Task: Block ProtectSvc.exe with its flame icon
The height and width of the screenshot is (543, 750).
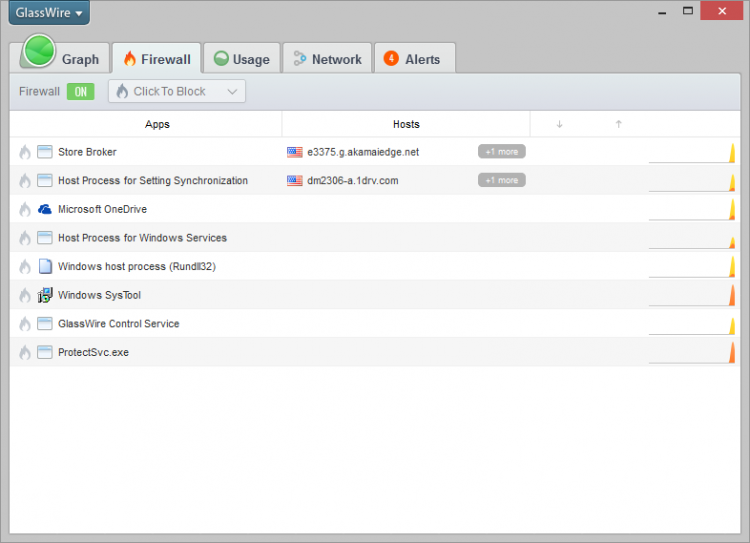Action: pyautogui.click(x=25, y=353)
